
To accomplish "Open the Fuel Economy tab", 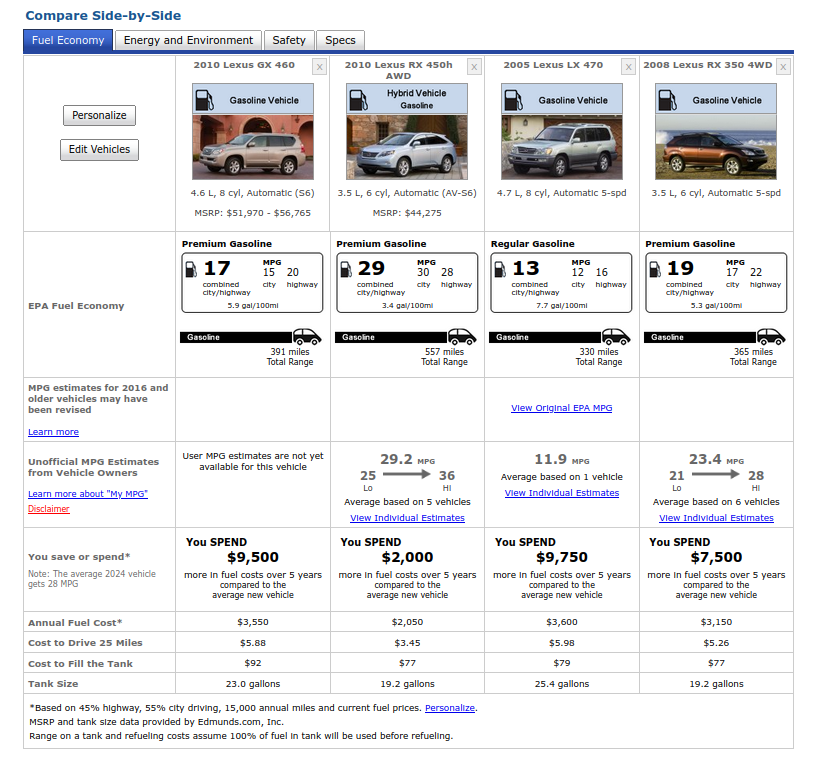I will click(68, 41).
